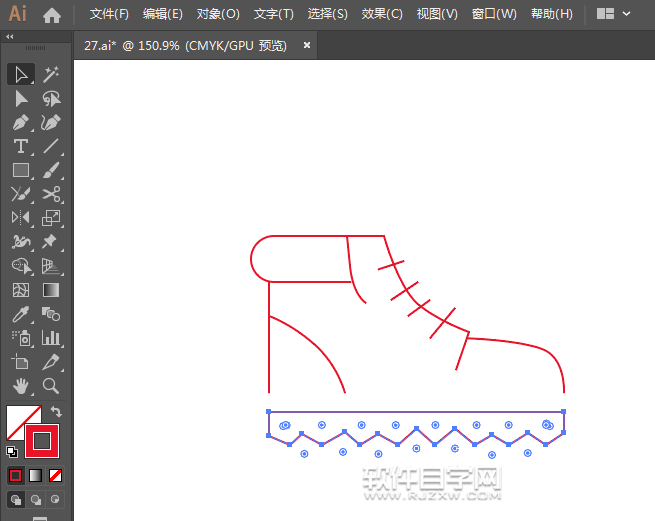Enable Draw Inside mode
The width and height of the screenshot is (655, 521).
point(55,500)
